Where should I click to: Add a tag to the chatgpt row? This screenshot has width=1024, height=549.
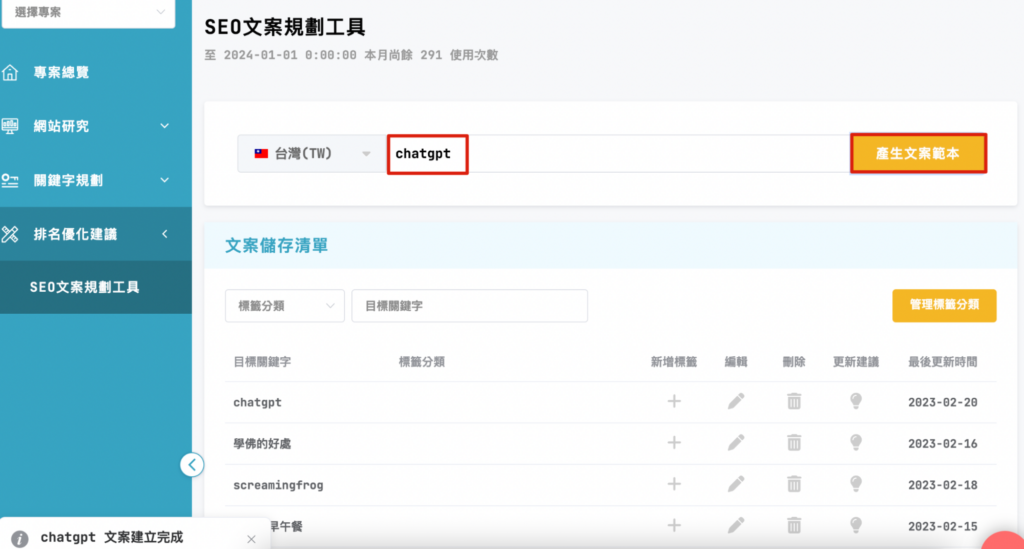point(674,401)
